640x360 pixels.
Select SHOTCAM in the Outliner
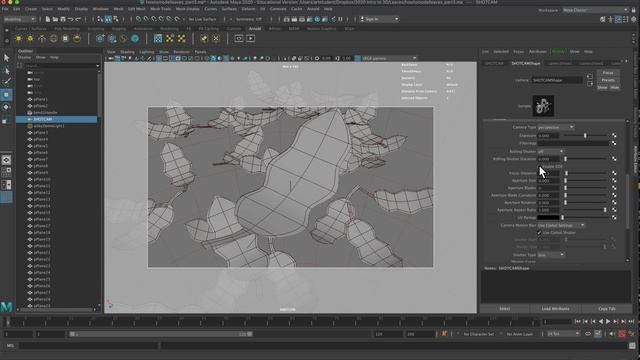[57, 119]
